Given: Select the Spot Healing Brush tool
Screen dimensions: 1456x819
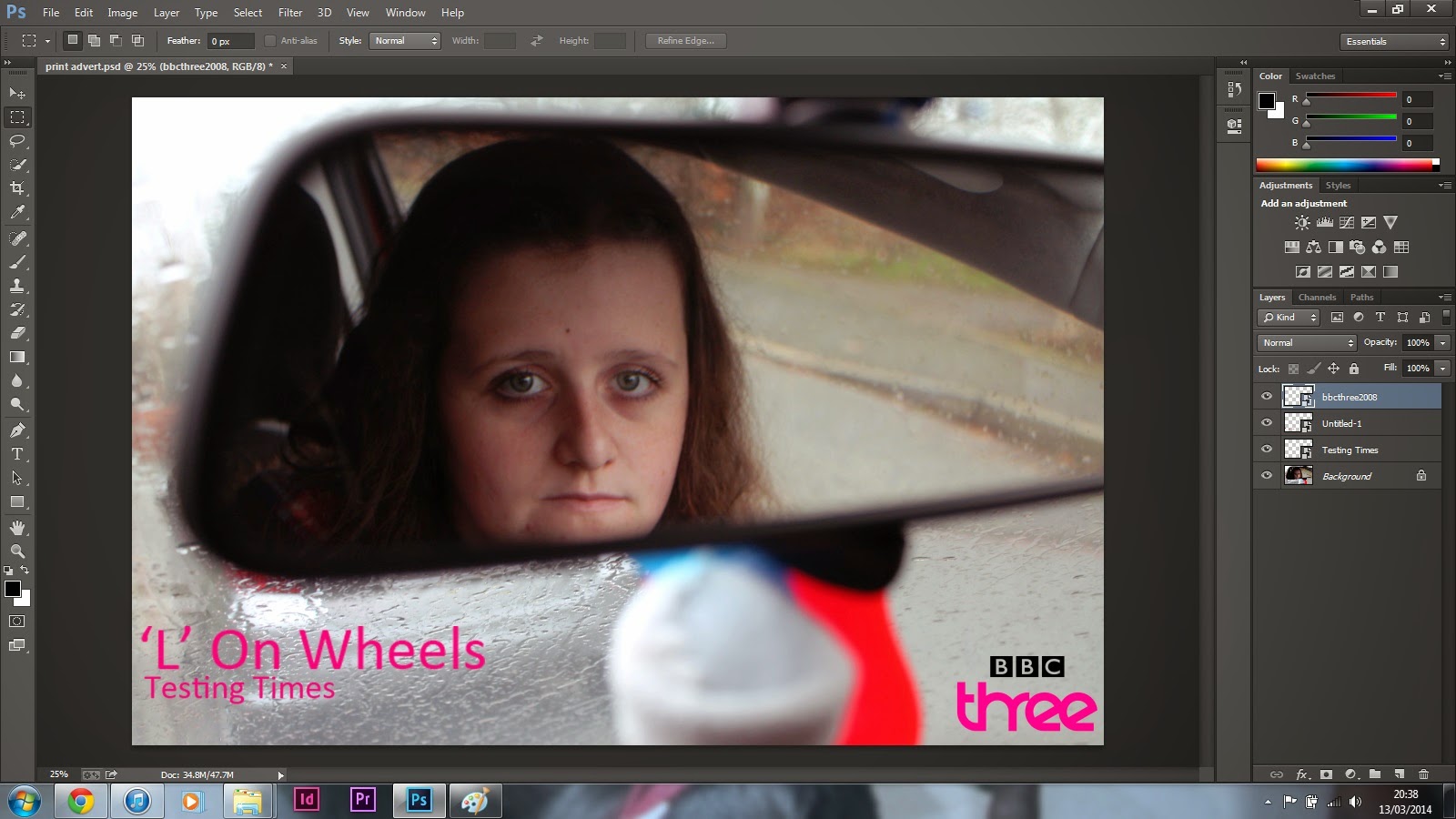Looking at the screenshot, I should [17, 238].
